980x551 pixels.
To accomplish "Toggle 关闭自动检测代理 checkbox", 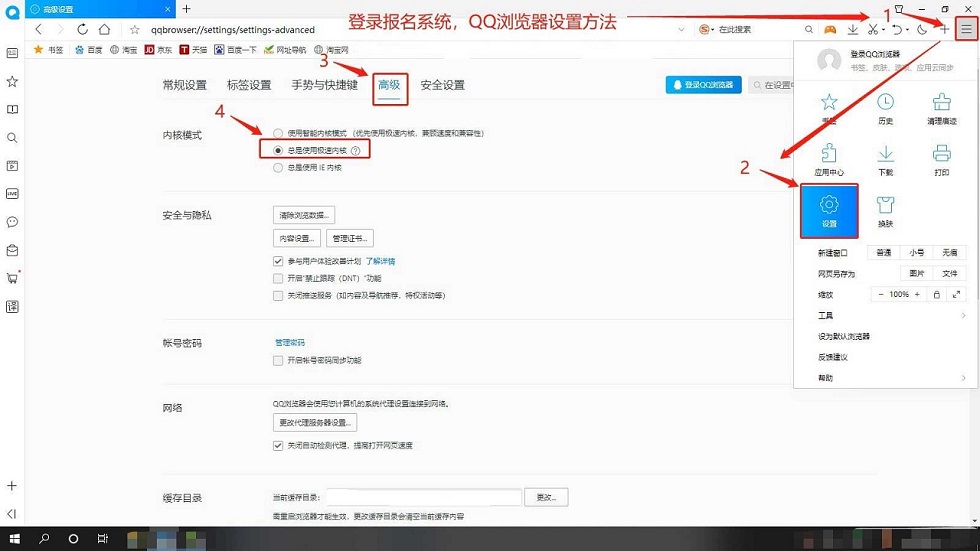I will pos(278,445).
